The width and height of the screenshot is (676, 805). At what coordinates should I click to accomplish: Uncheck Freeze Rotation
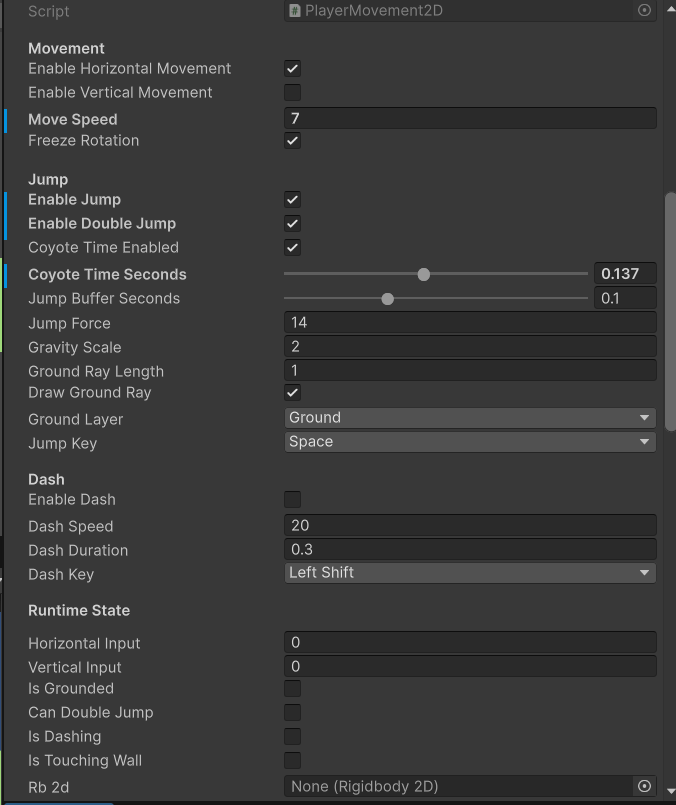[292, 141]
